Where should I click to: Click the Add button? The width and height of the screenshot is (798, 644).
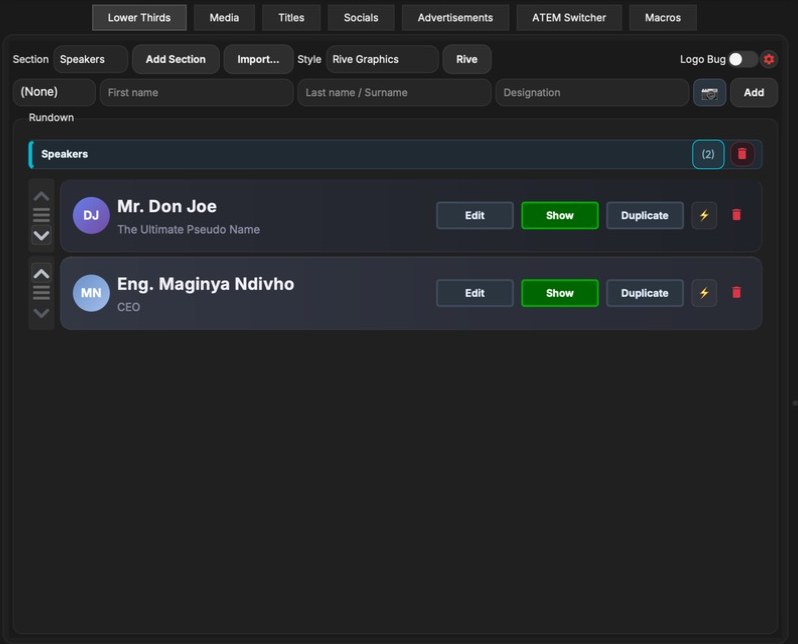point(754,93)
